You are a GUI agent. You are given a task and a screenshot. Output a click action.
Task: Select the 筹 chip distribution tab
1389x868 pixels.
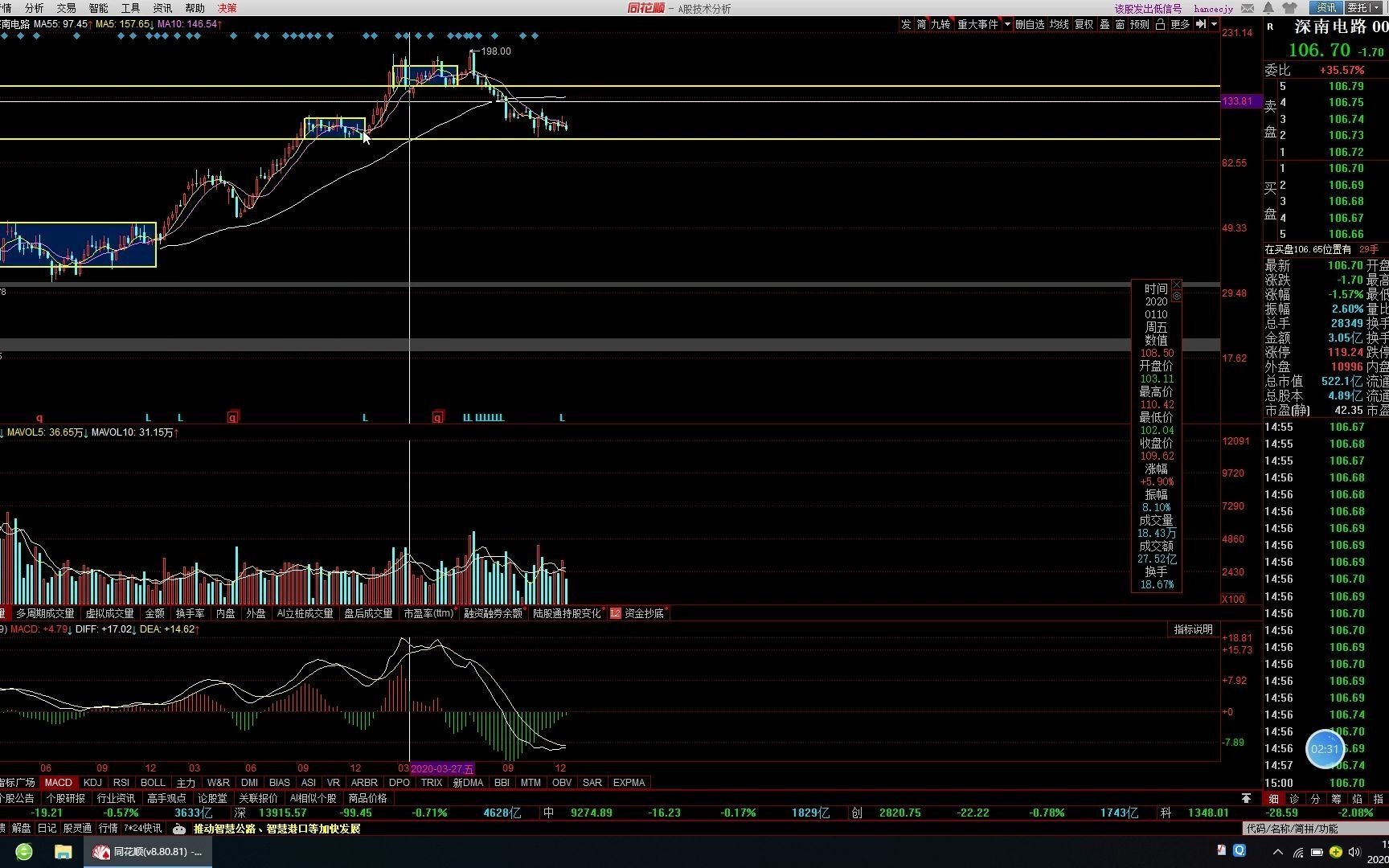[x=1336, y=799]
